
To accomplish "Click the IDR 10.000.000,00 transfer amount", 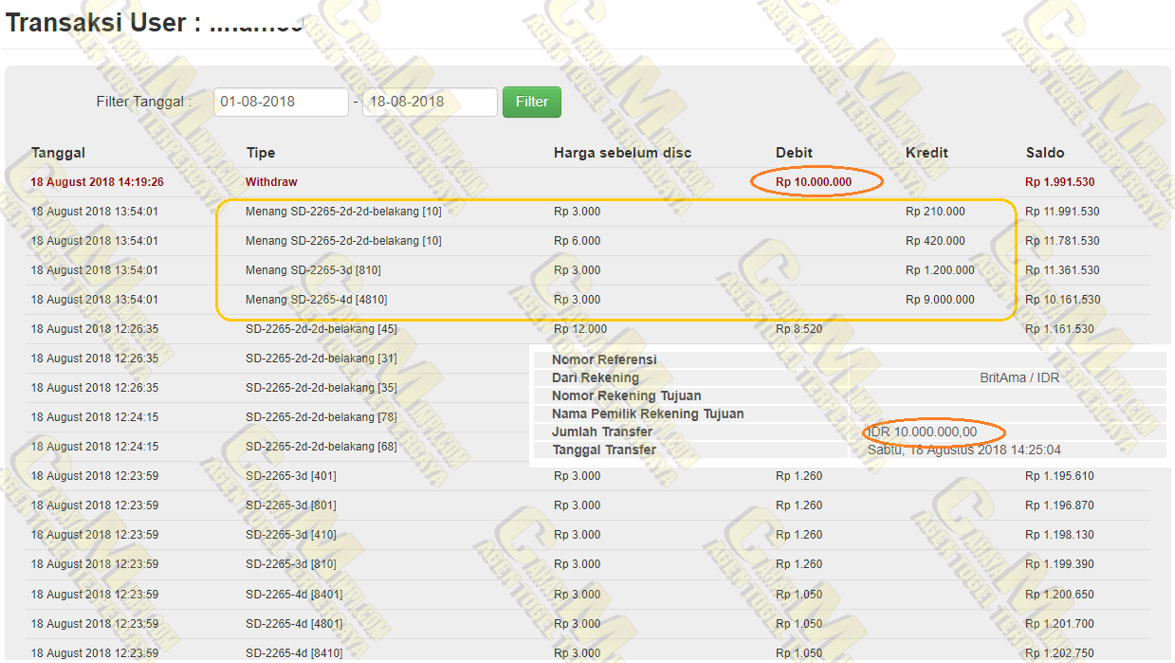I will [922, 432].
